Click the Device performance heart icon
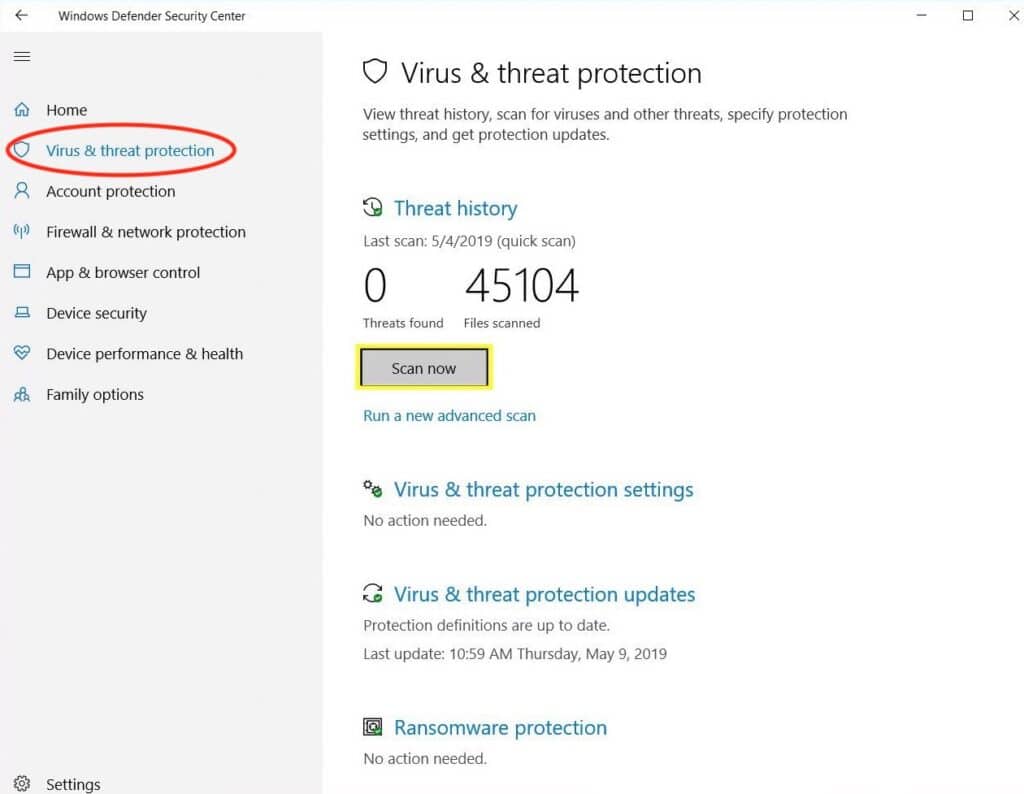The image size is (1024, 794). (x=22, y=354)
